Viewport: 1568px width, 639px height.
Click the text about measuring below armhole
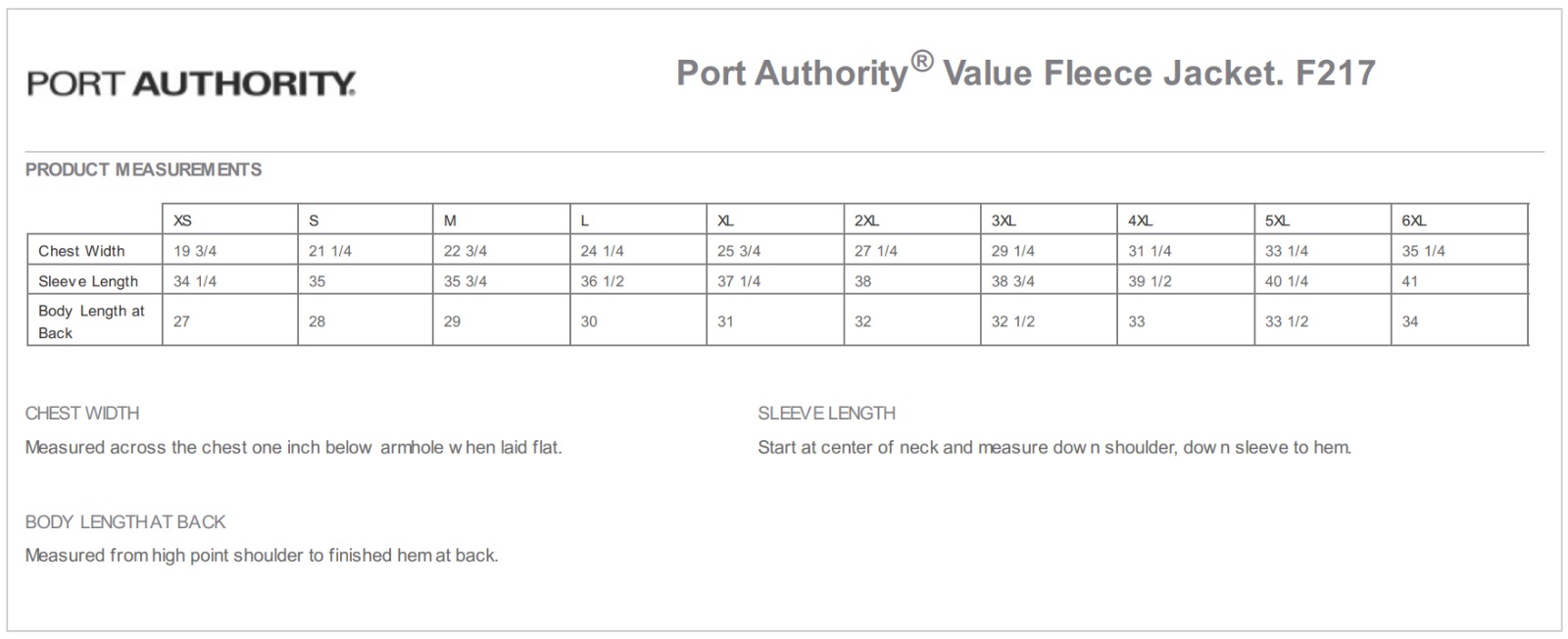coord(293,448)
